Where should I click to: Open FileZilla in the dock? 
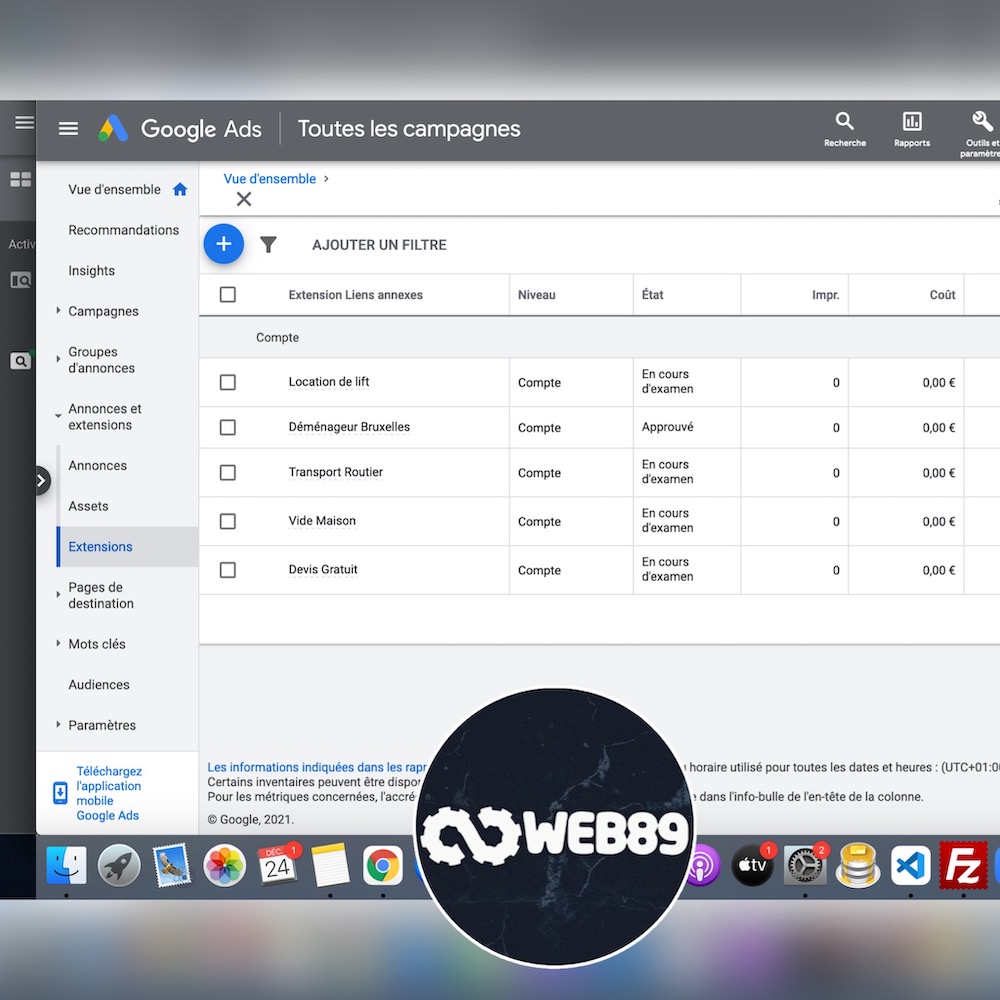point(963,865)
